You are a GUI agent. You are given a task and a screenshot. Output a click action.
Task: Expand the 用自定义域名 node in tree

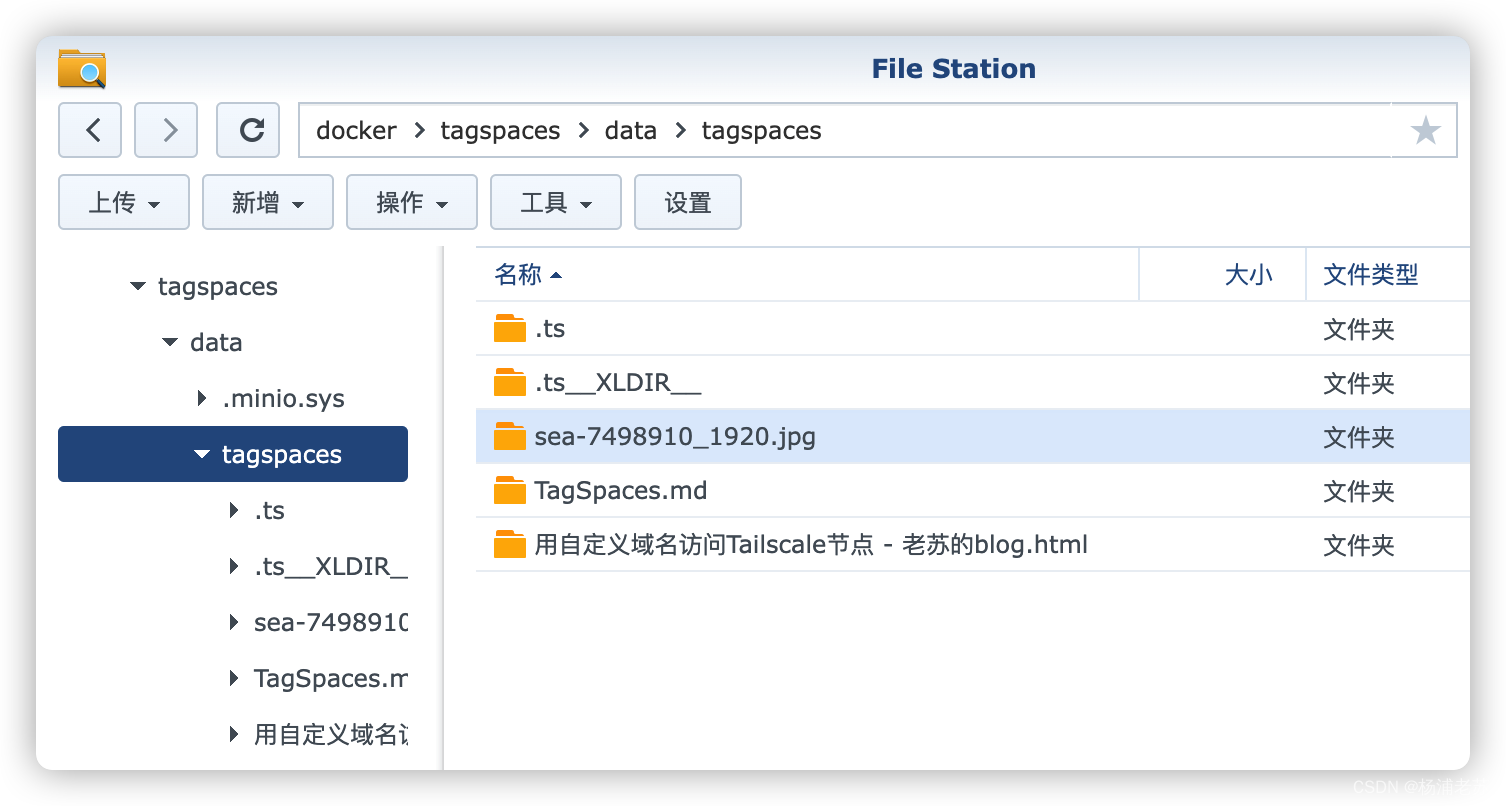pyautogui.click(x=234, y=735)
